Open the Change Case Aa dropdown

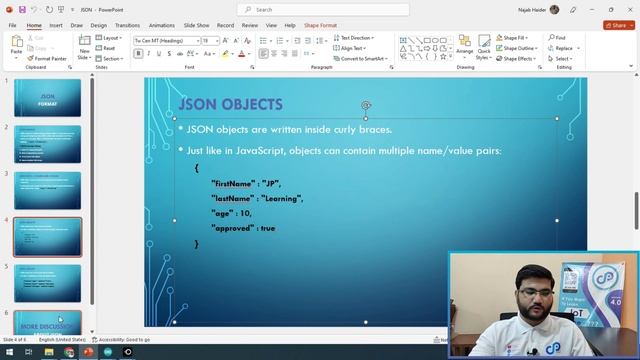(x=209, y=53)
